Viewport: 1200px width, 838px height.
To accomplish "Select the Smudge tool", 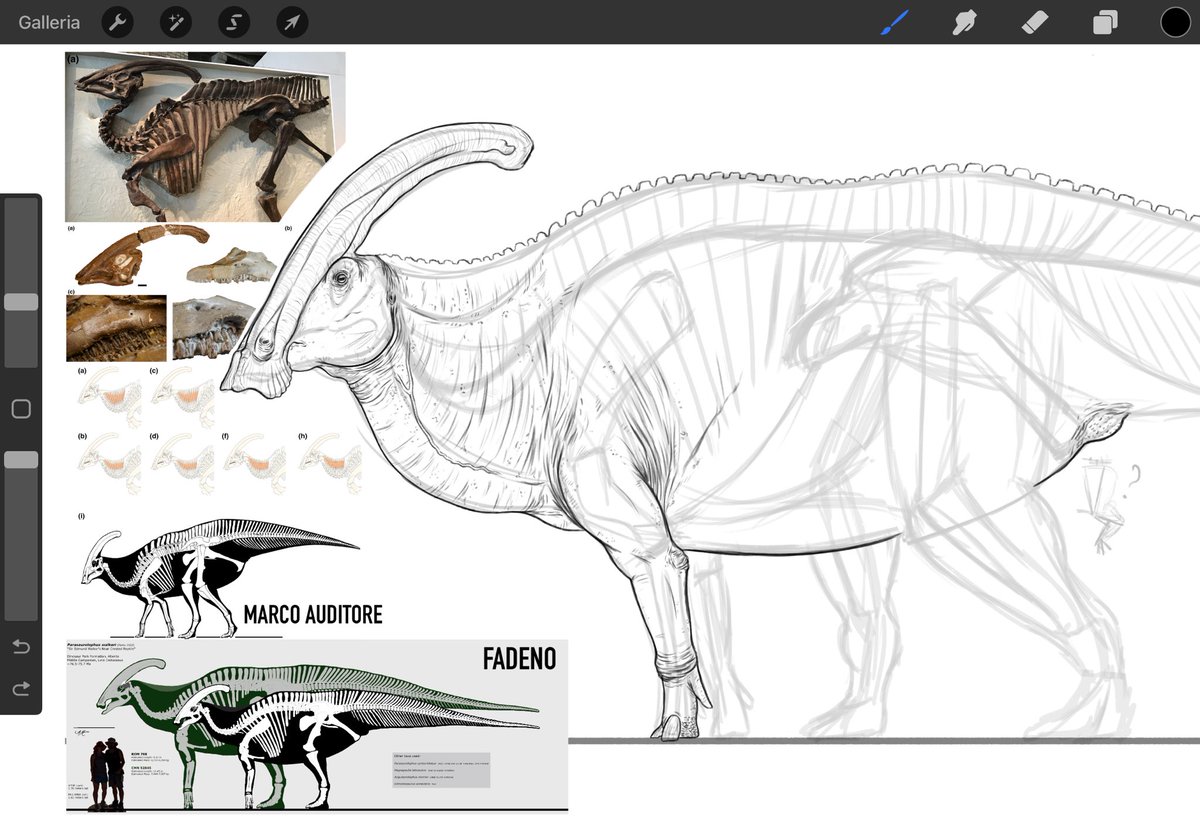I will 964,22.
